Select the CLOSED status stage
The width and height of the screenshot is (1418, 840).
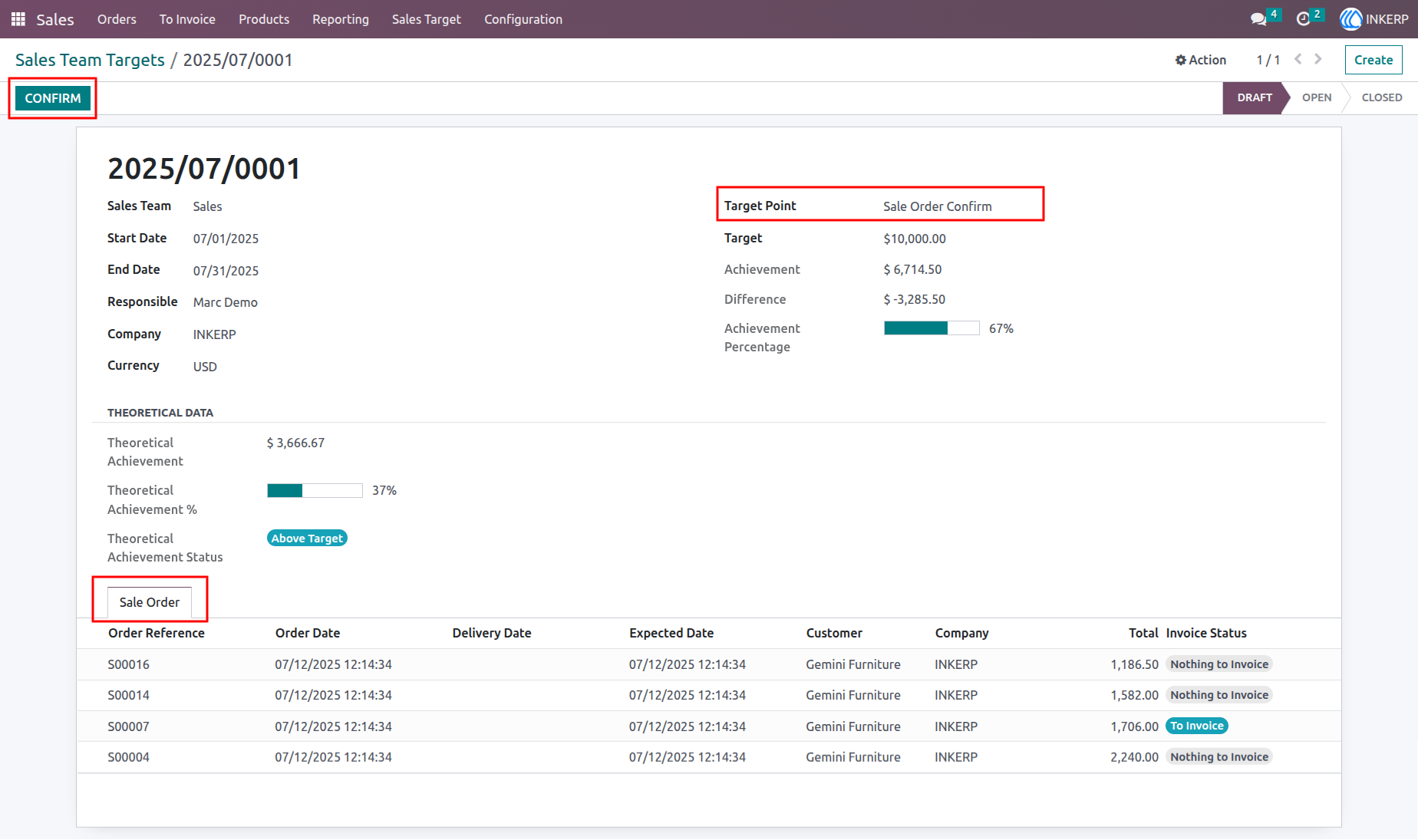(1382, 97)
